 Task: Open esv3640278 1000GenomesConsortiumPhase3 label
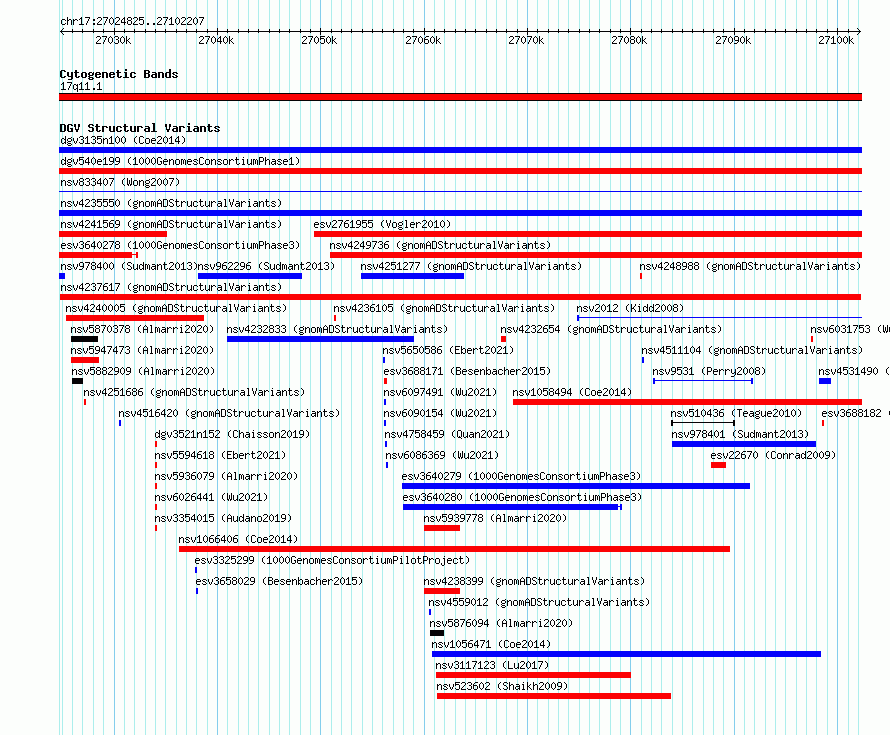click(180, 245)
